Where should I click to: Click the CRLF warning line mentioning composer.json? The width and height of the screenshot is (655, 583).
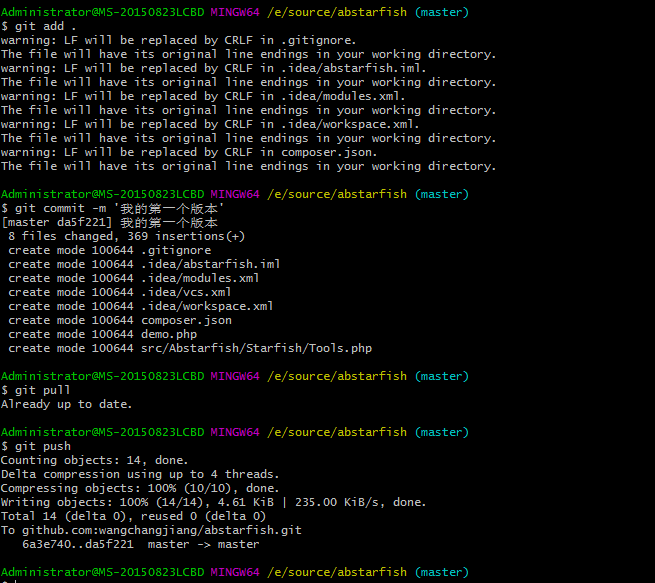click(189, 152)
